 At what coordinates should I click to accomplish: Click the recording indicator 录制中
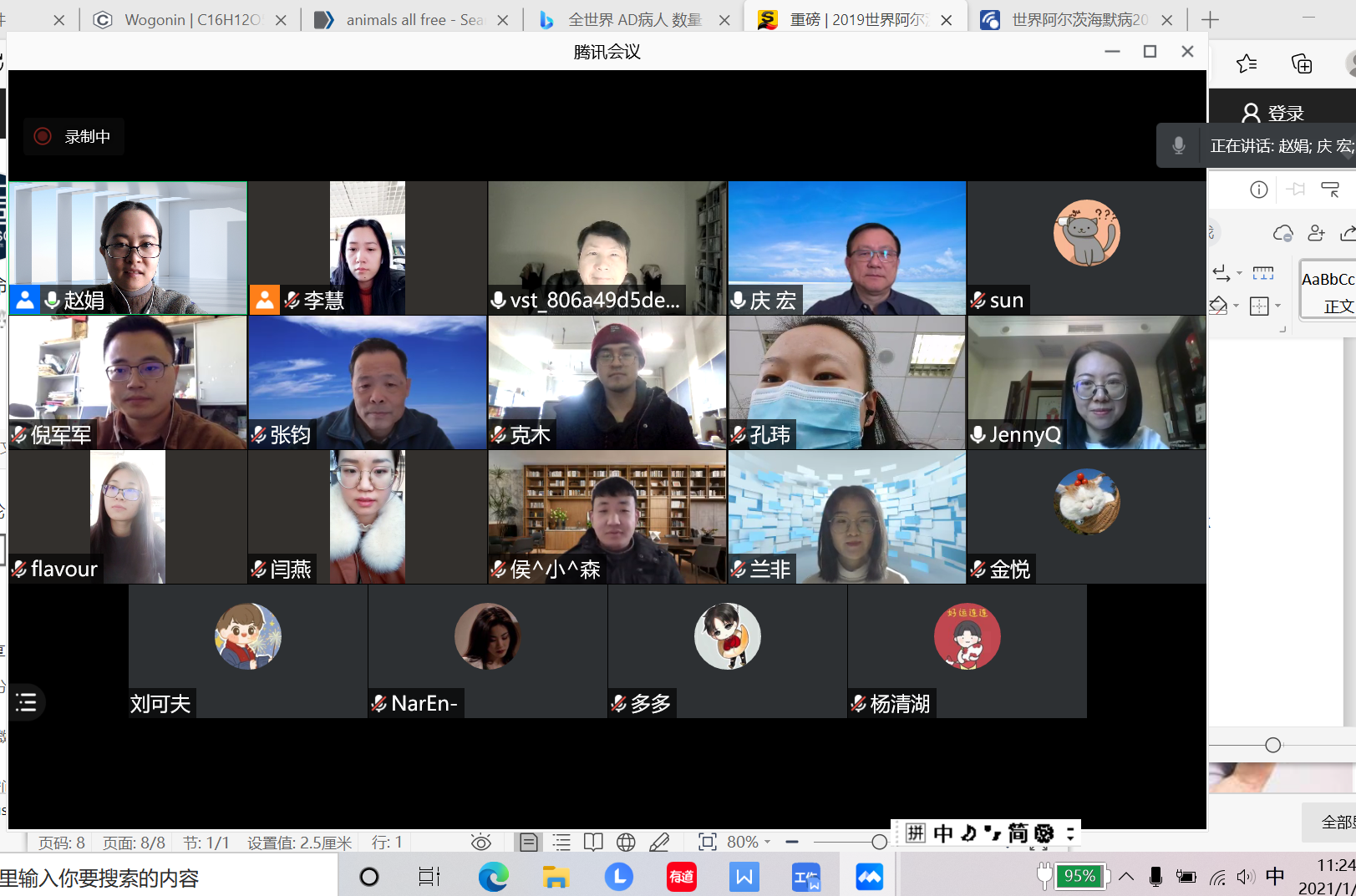click(74, 137)
